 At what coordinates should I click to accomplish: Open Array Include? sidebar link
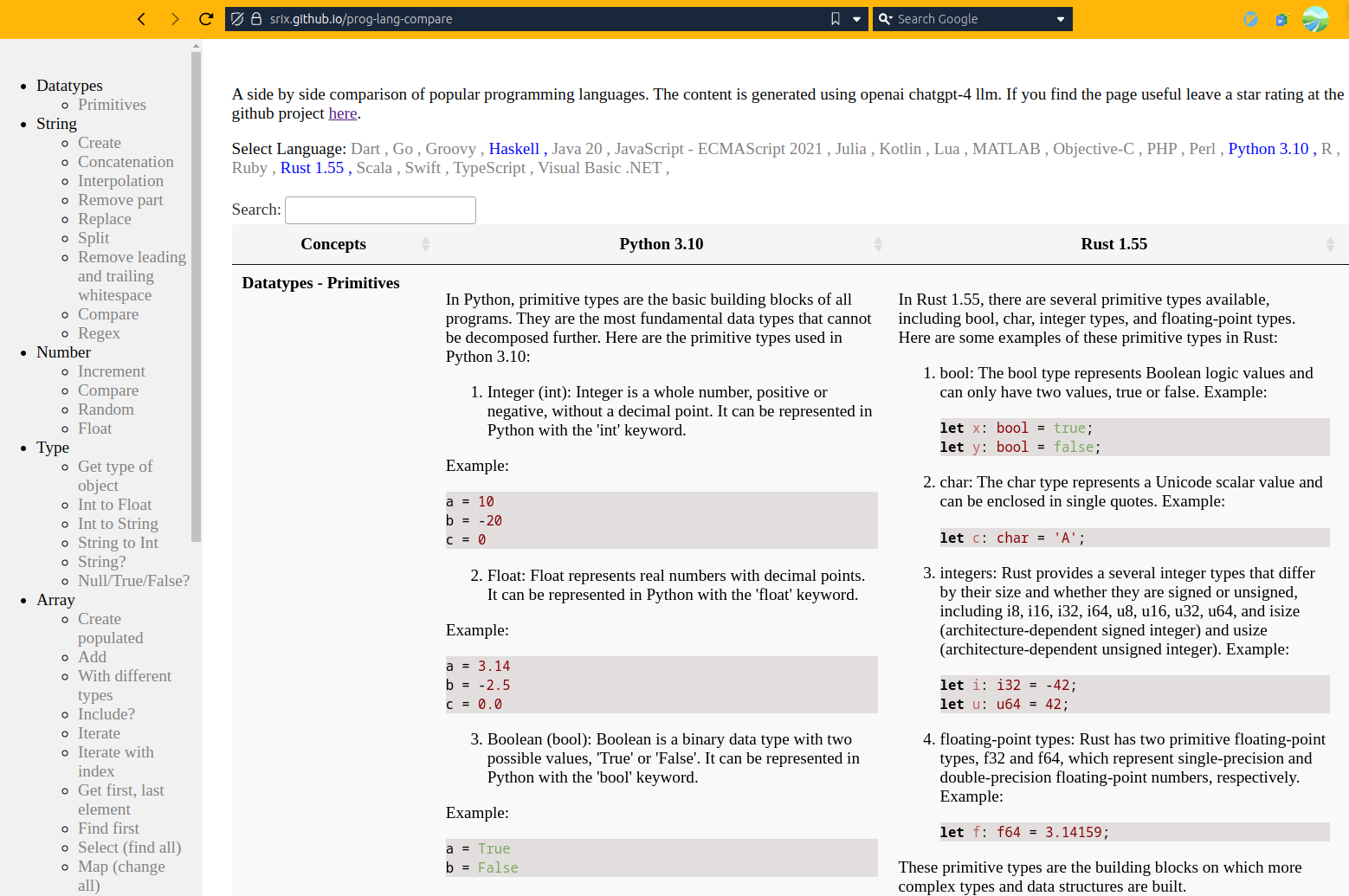point(106,714)
